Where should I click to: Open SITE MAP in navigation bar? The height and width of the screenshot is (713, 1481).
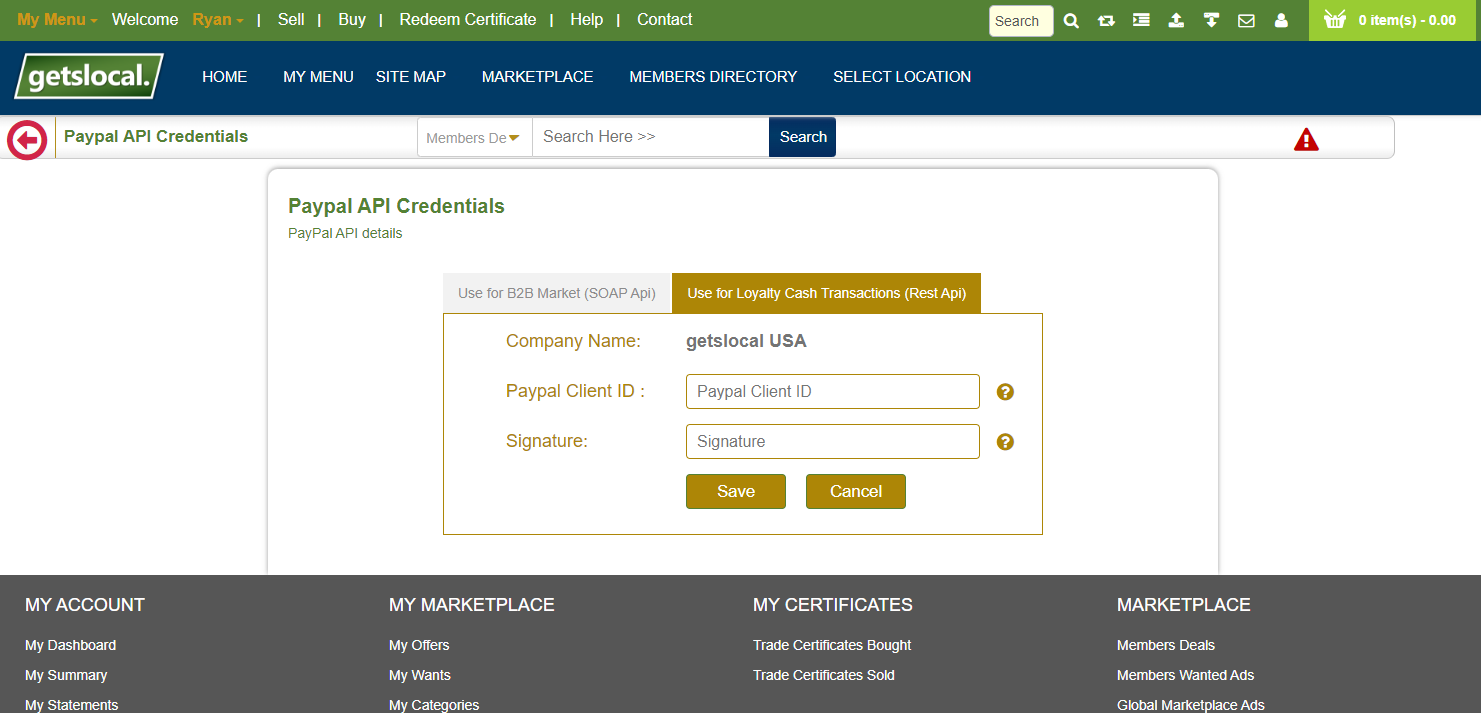(411, 77)
